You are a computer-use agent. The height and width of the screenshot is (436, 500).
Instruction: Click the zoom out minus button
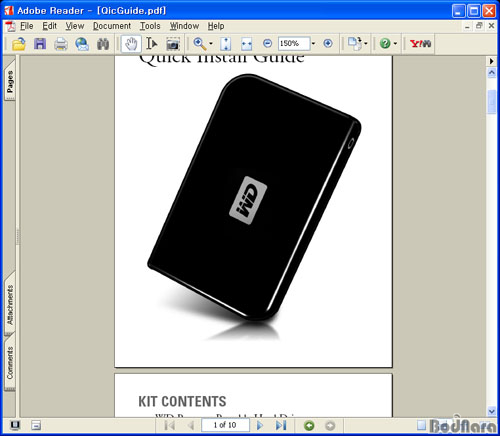(x=267, y=43)
